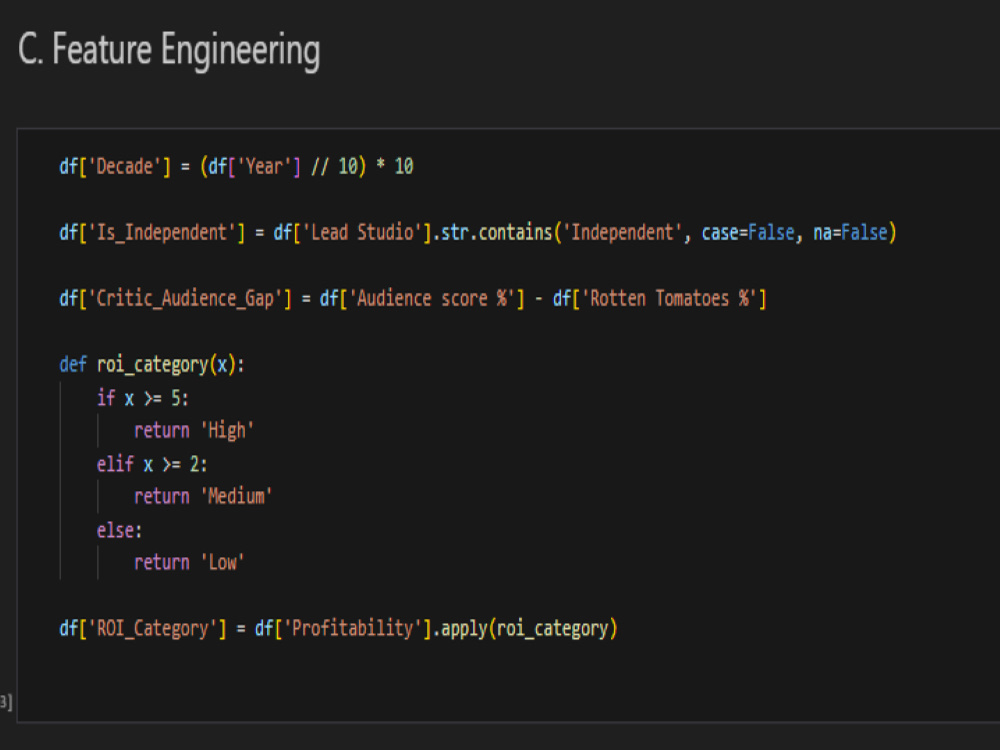Click 'Lead Studio' string in code
The height and width of the screenshot is (750, 1000).
[x=362, y=233]
